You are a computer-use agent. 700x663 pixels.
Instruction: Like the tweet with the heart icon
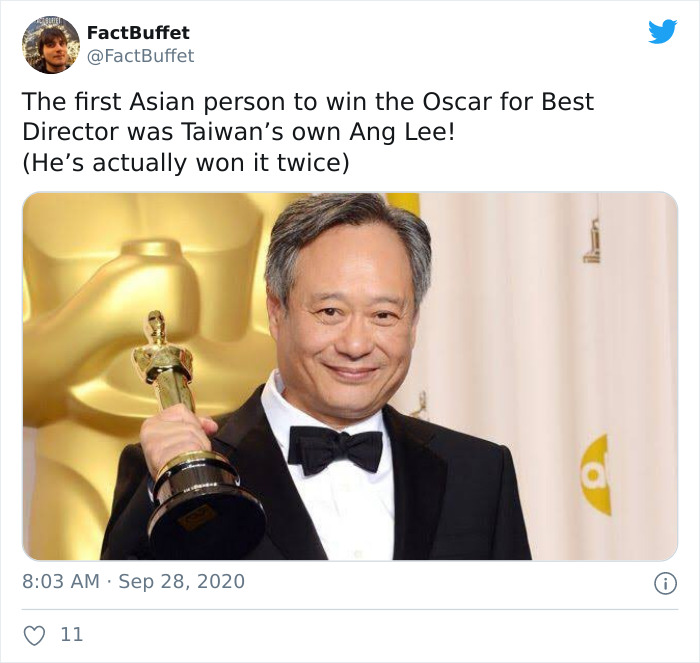(34, 635)
